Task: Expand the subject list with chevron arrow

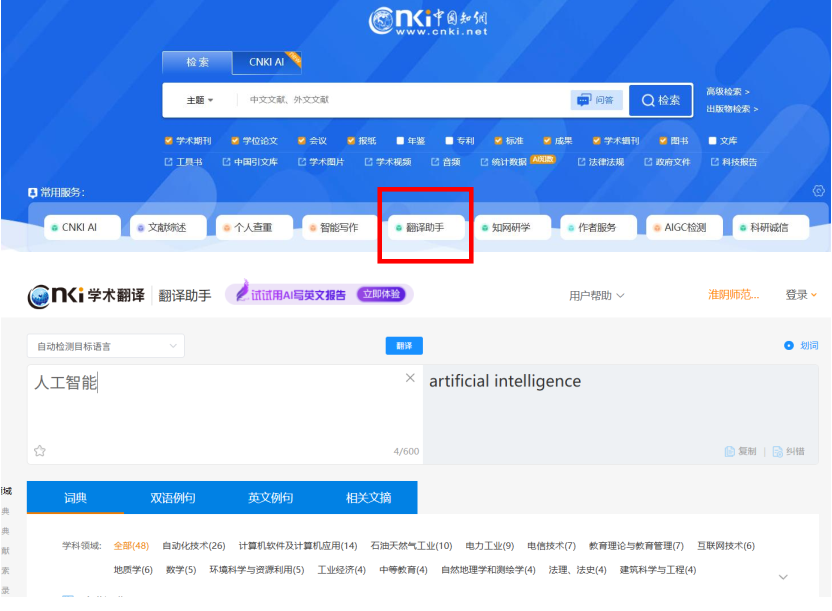Action: point(782,577)
